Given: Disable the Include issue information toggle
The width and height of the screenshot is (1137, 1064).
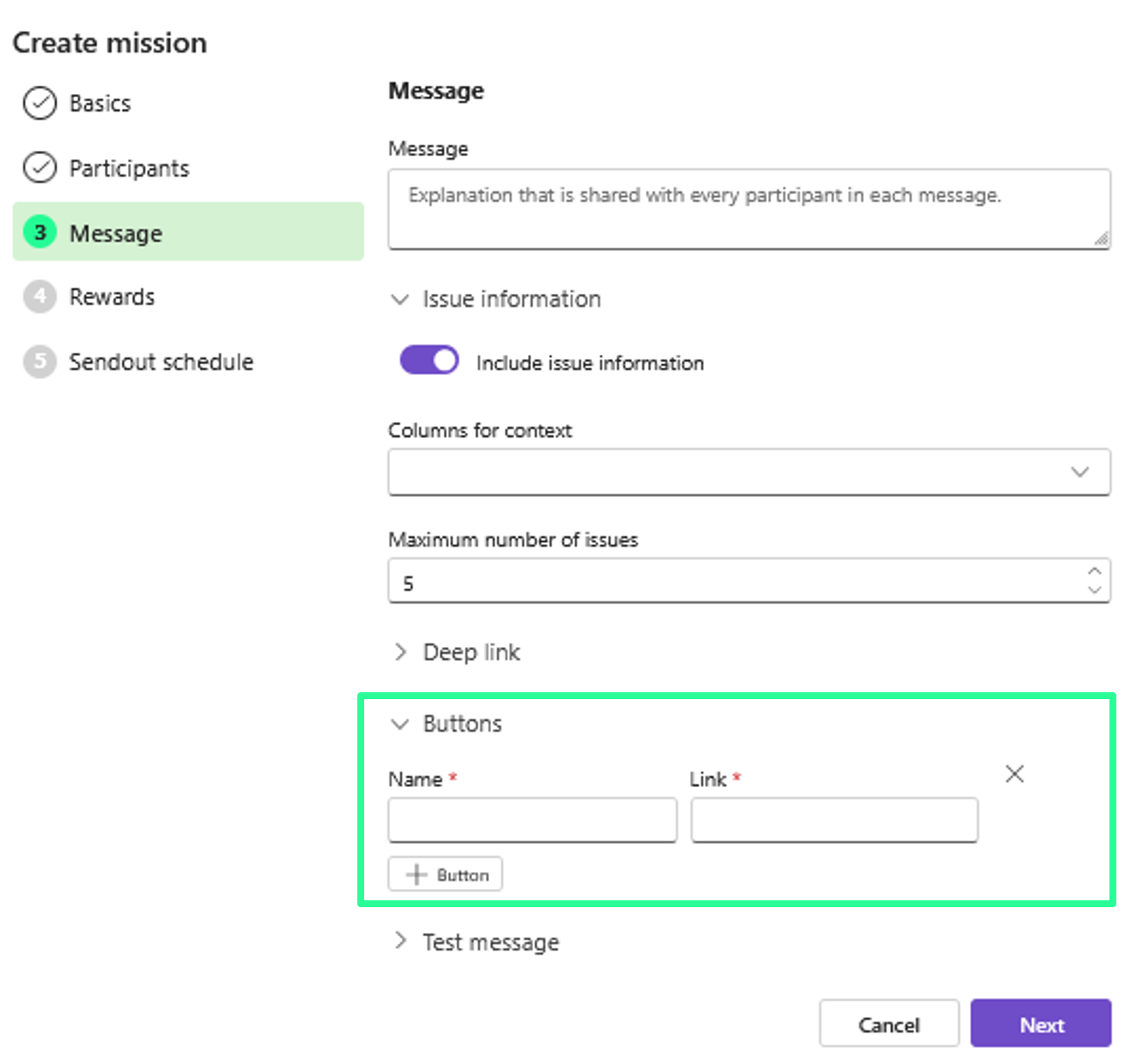Looking at the screenshot, I should pos(429,360).
